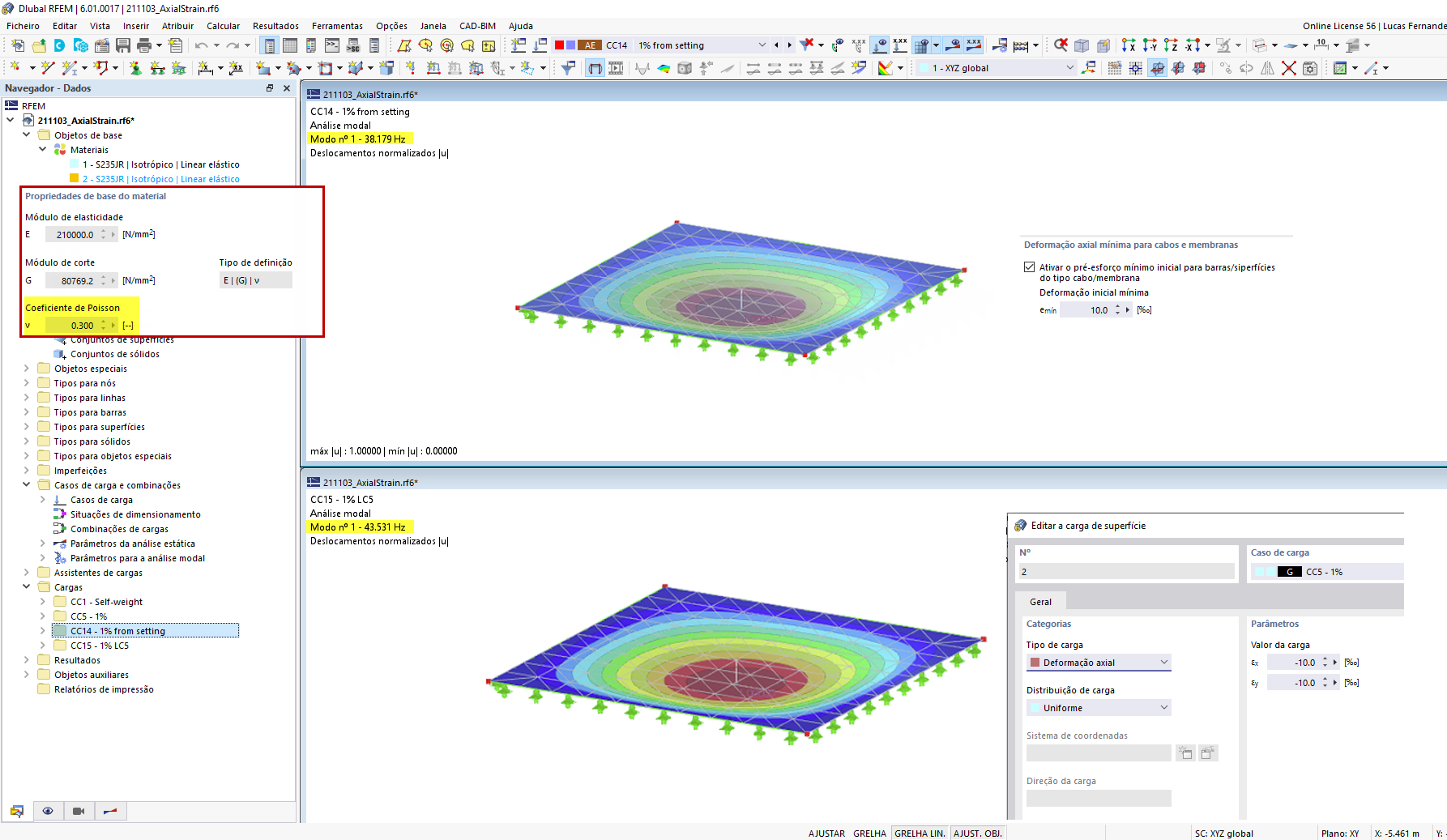Open the CAD-BIM menu
This screenshot has height=840, width=1447.
(477, 26)
